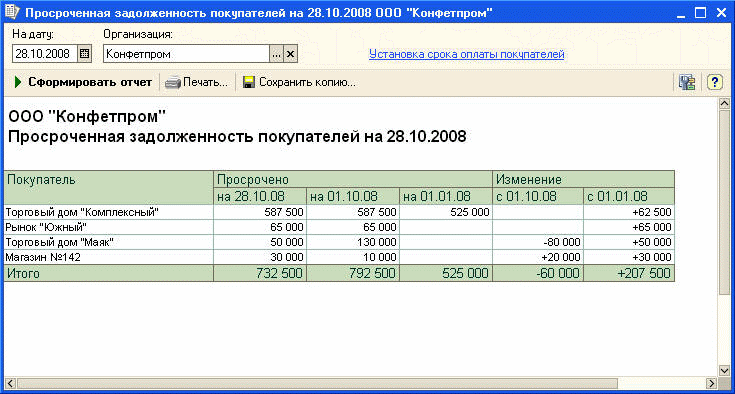Viewport: 735px width, 394px height.
Task: Open the calendar picker next to the date
Action: pyautogui.click(x=84, y=54)
